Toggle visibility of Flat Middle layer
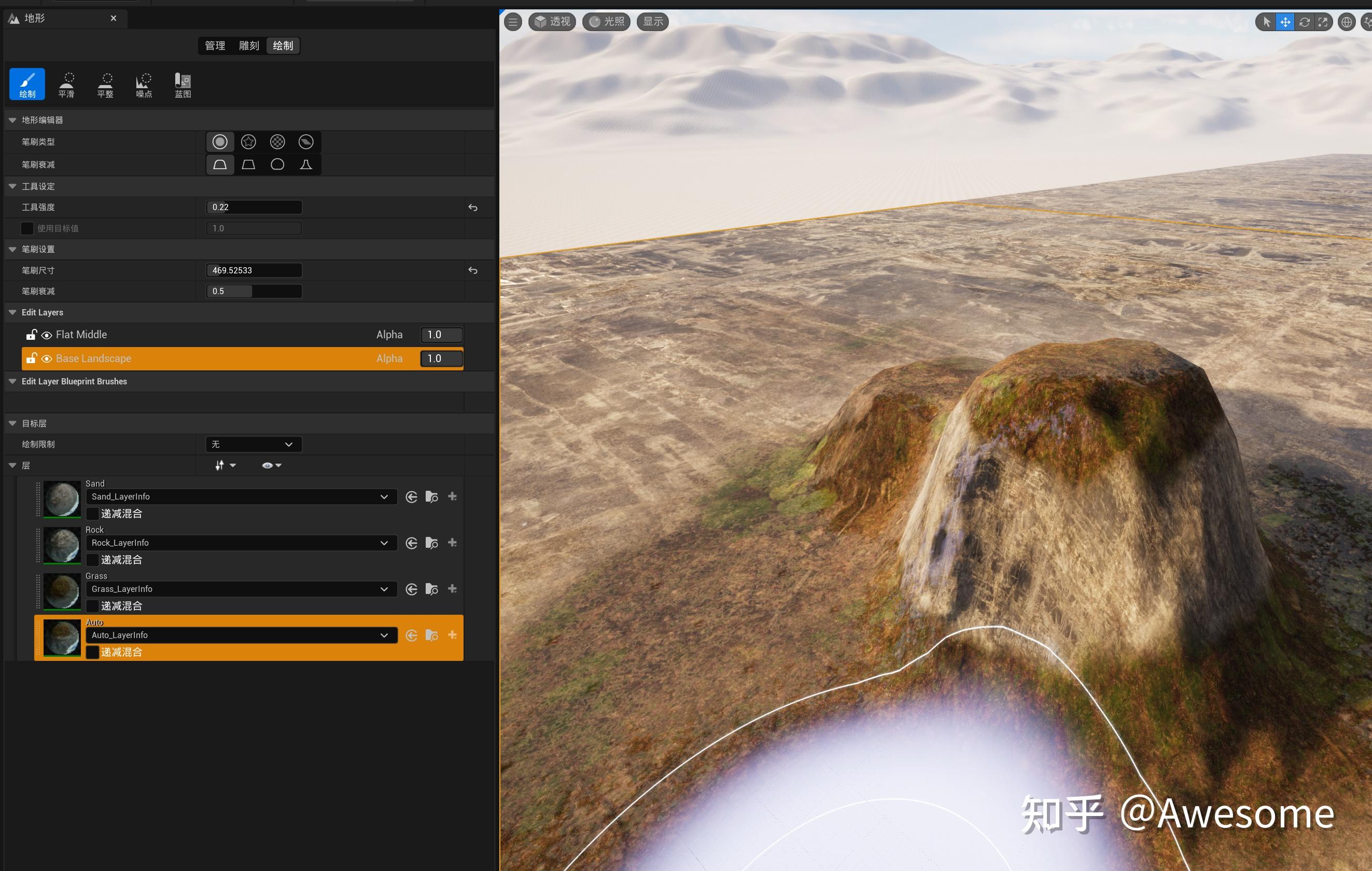This screenshot has width=1372, height=871. 47,335
